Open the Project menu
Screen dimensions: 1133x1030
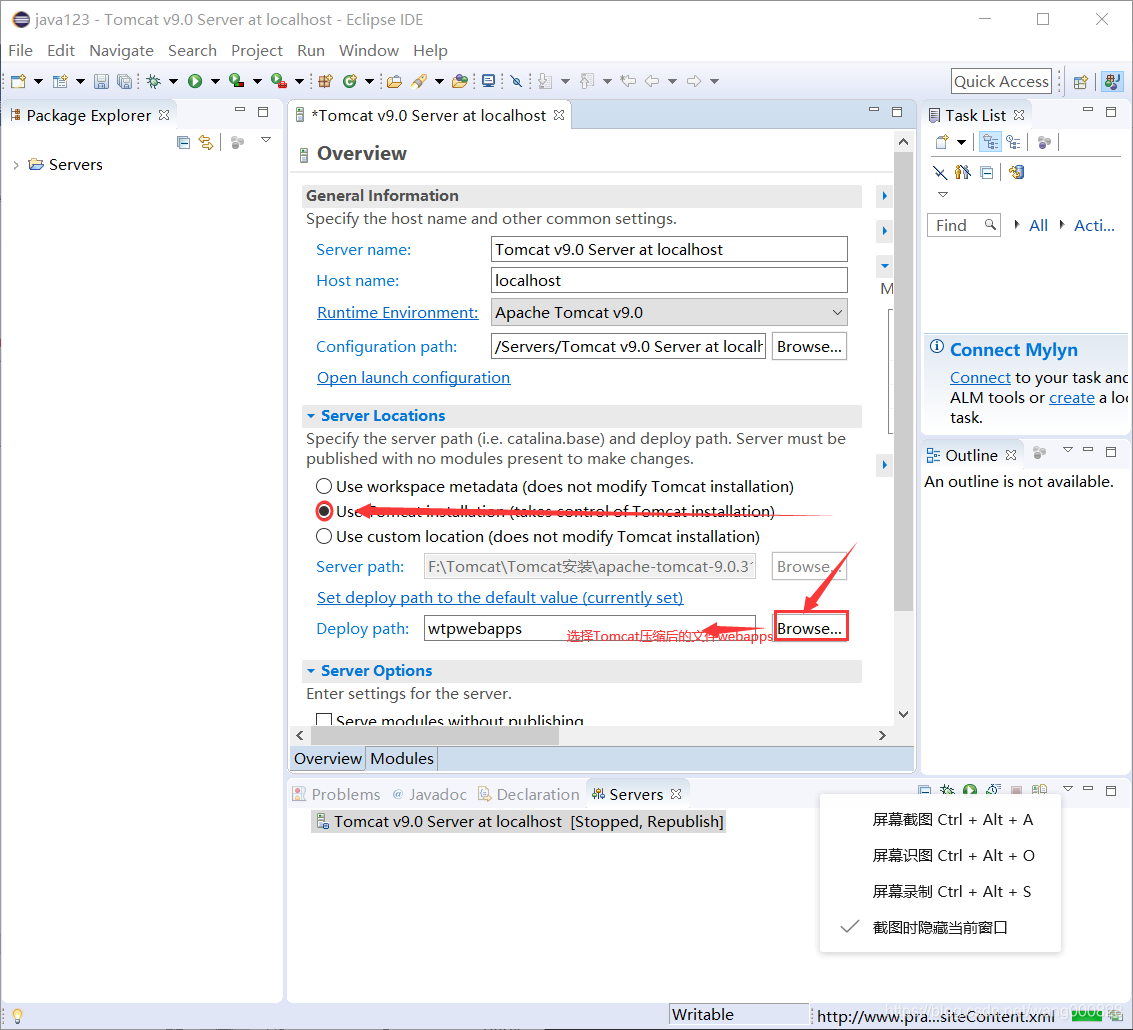tap(257, 51)
